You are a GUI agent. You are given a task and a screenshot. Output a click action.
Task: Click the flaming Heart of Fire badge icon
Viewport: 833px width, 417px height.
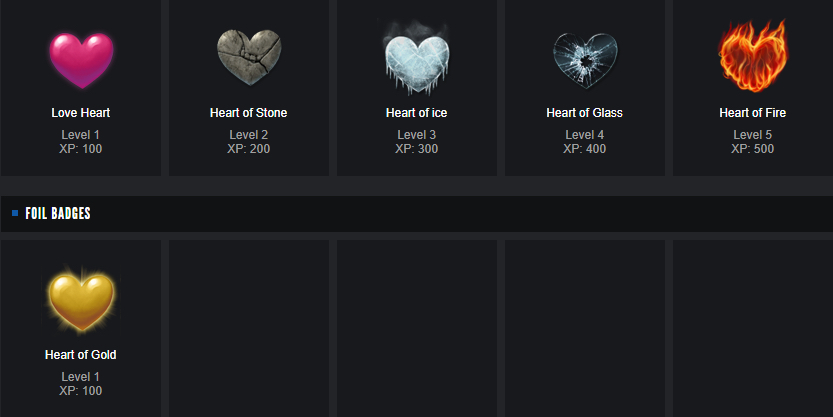(753, 57)
